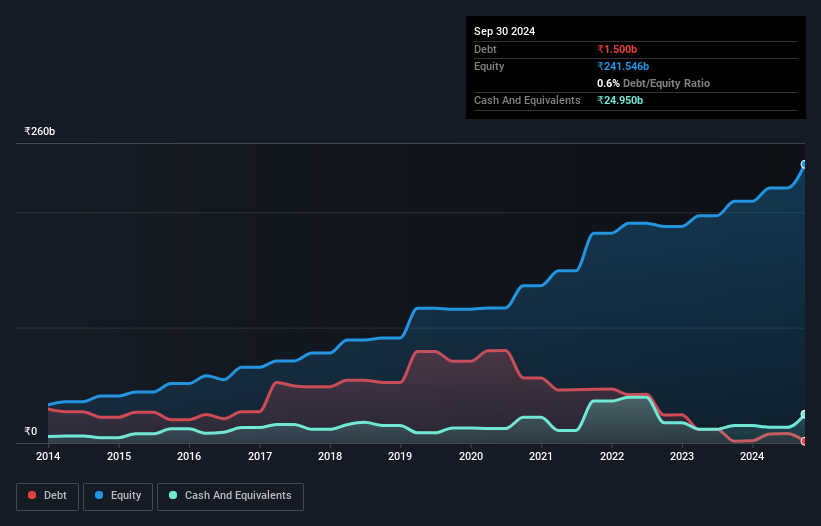Viewport: 821px width, 526px height.
Task: Click the 2023 x-axis label
Action: click(x=682, y=456)
